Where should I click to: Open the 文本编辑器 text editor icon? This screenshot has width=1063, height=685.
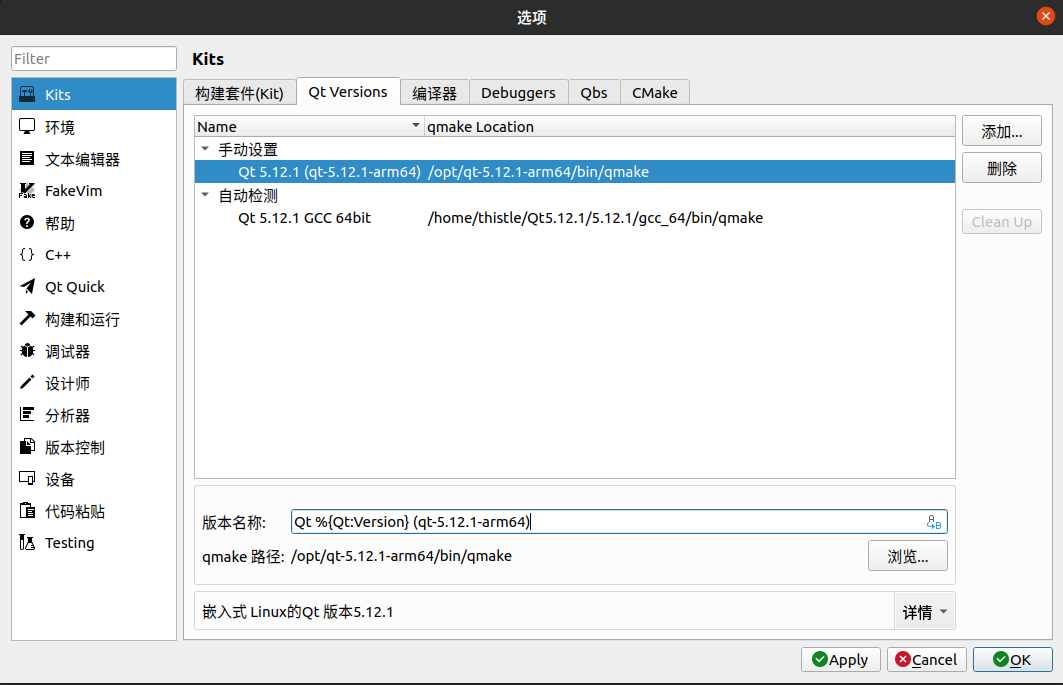tap(27, 159)
